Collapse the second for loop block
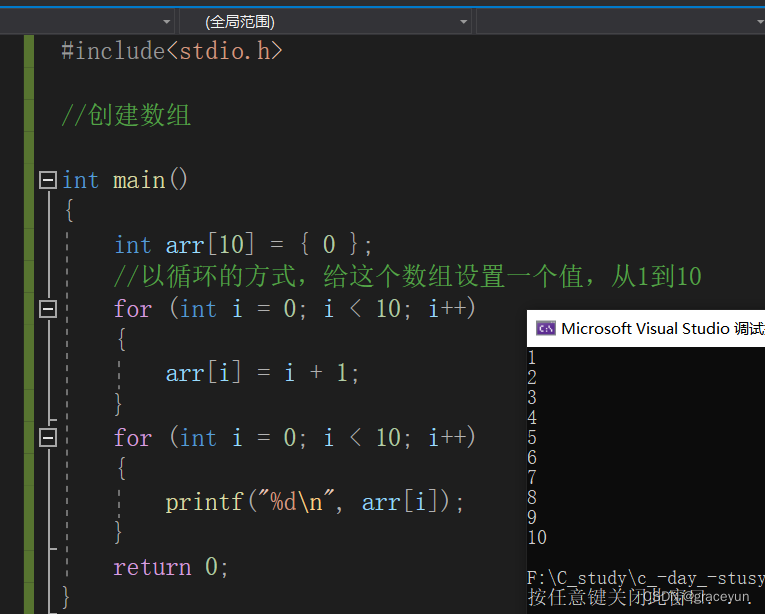The image size is (765, 614). [x=48, y=438]
